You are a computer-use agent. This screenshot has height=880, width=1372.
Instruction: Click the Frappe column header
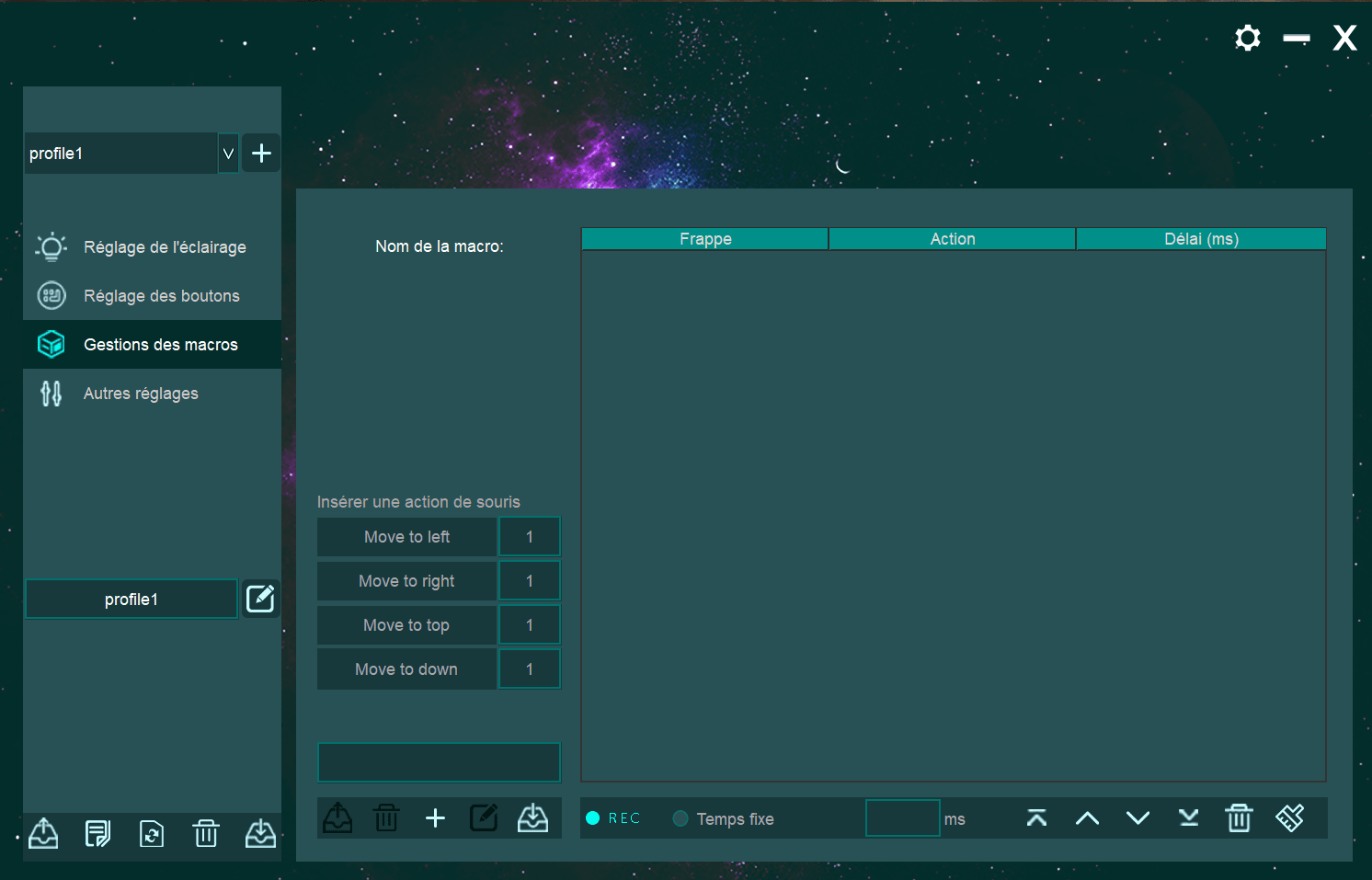[x=705, y=239]
